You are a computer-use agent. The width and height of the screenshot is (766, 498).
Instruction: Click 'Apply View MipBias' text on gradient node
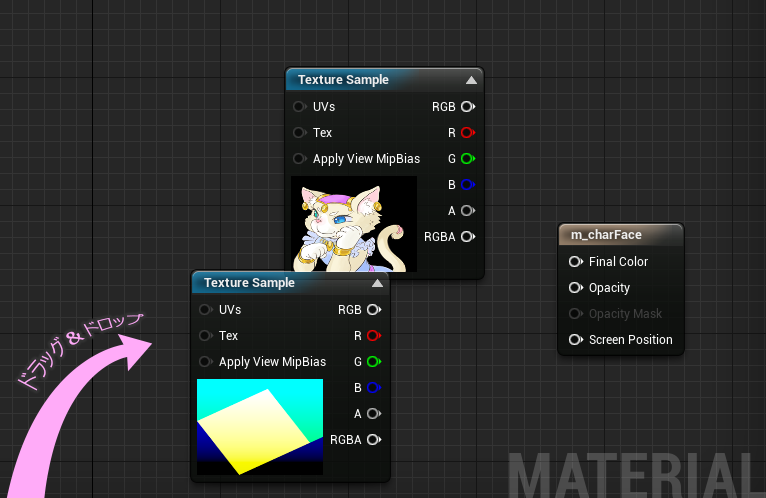click(273, 362)
